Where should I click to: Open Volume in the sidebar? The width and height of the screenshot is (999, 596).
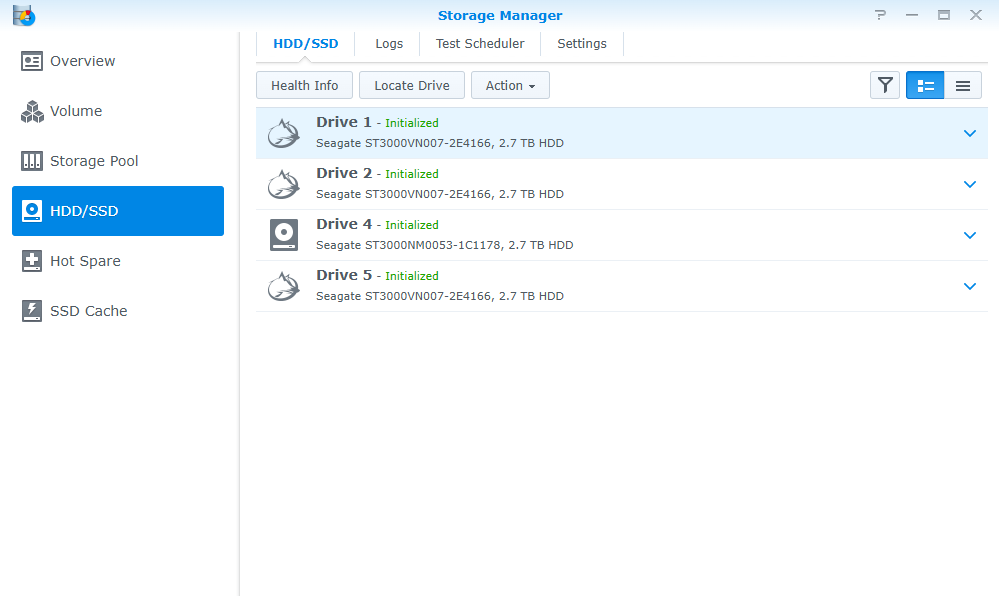click(118, 111)
